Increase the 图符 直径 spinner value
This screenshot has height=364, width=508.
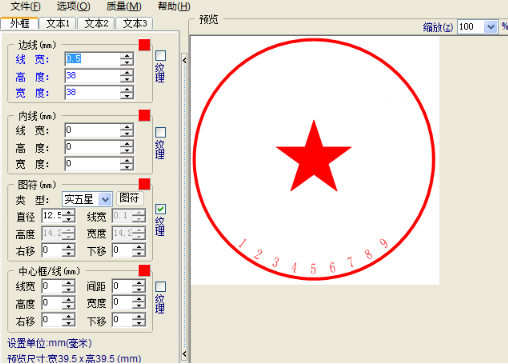click(69, 212)
